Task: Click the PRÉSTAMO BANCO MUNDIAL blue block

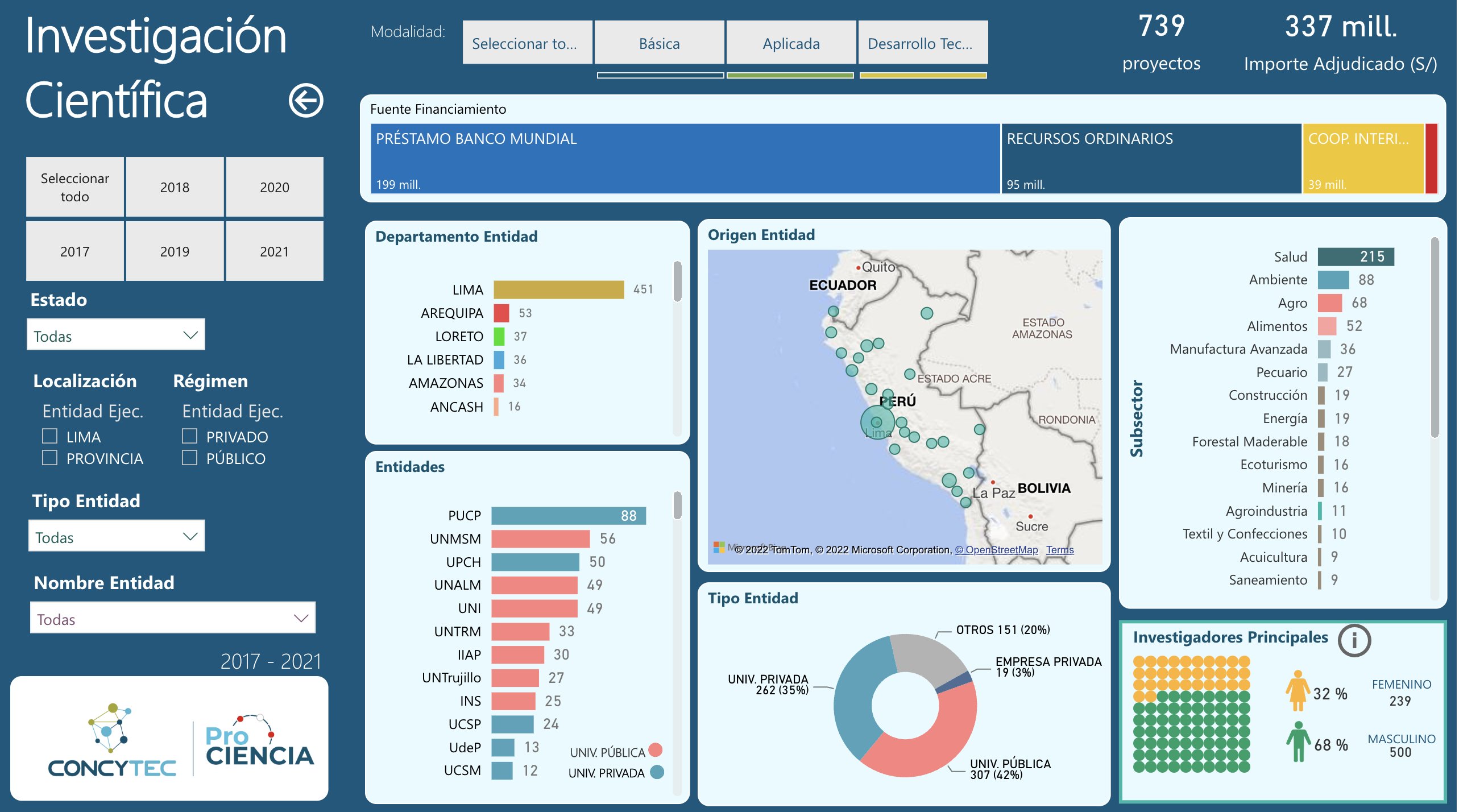Action: point(685,159)
